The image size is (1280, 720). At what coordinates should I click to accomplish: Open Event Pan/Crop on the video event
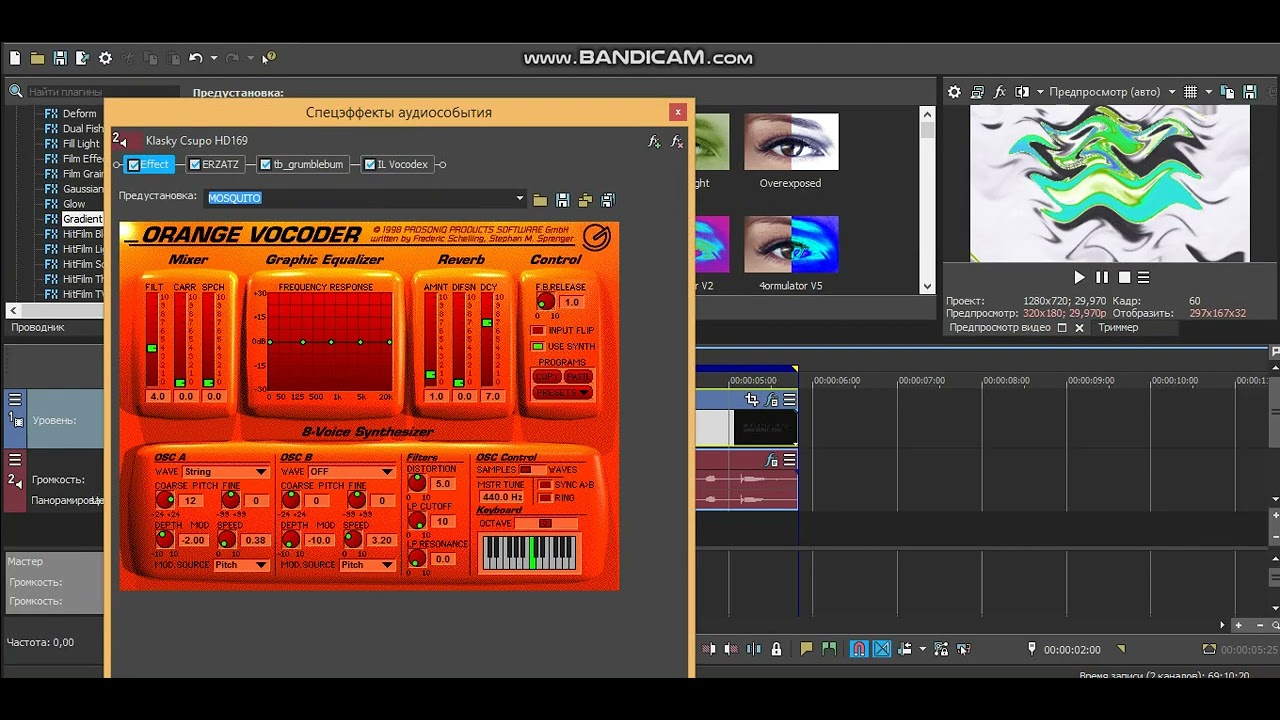(752, 400)
